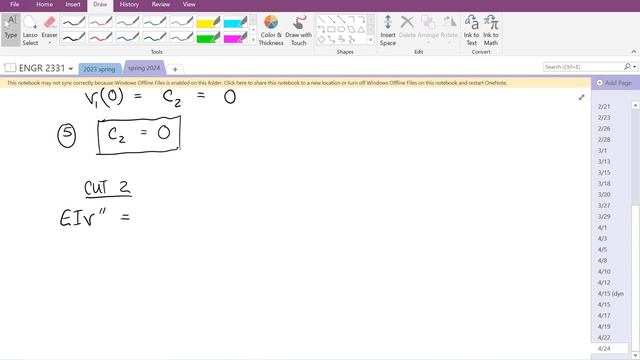Viewport: 640px width, 360px height.
Task: Open the Eraser options dropdown arrow
Action: coord(49,43)
